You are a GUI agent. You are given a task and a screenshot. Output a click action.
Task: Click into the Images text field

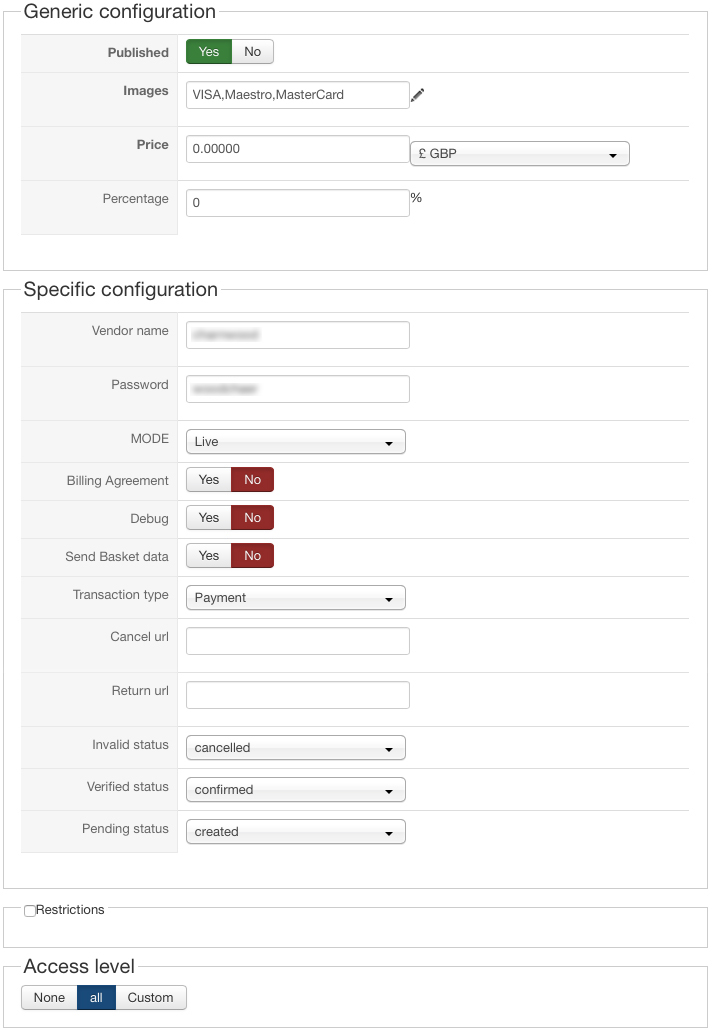pyautogui.click(x=297, y=95)
